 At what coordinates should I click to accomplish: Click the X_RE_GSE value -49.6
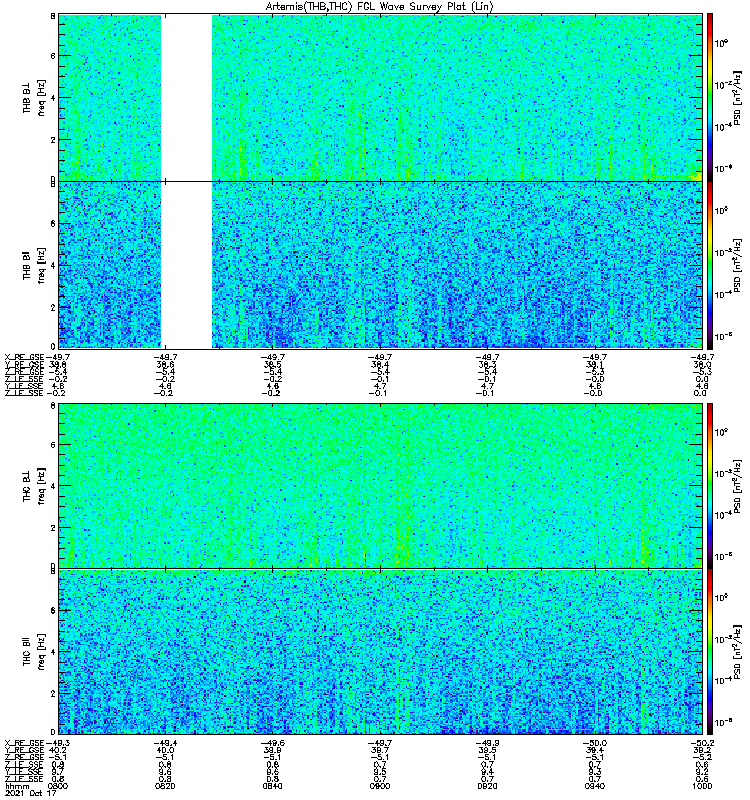[272, 743]
